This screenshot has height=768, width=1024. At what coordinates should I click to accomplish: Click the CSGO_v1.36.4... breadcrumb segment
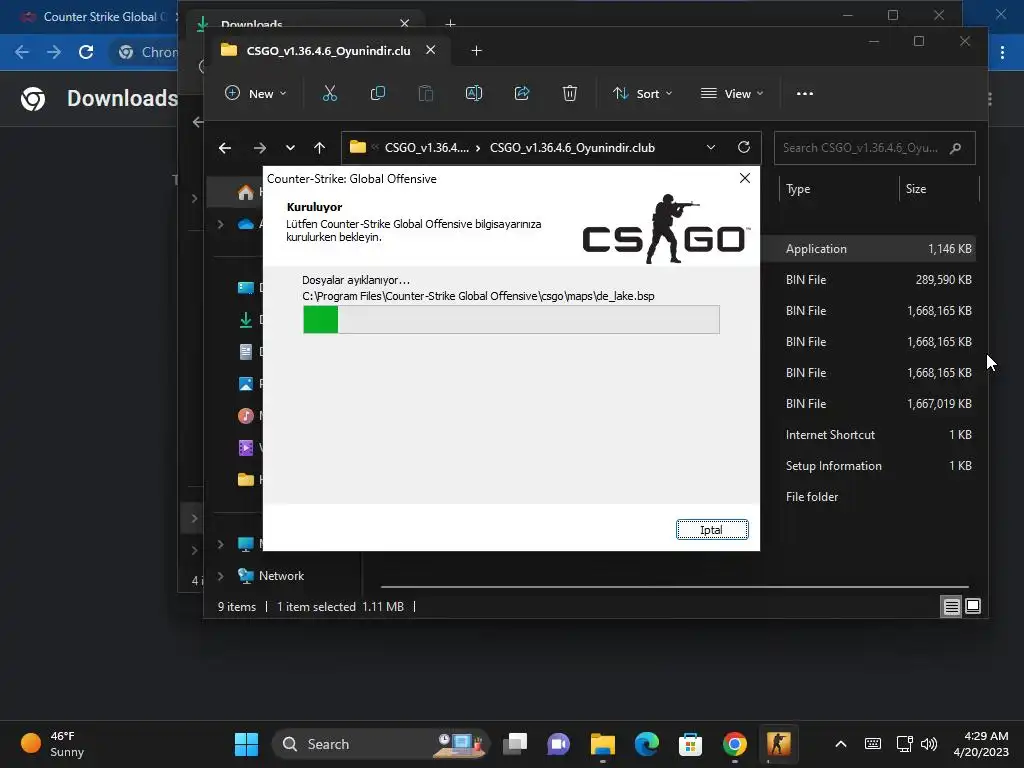[426, 148]
